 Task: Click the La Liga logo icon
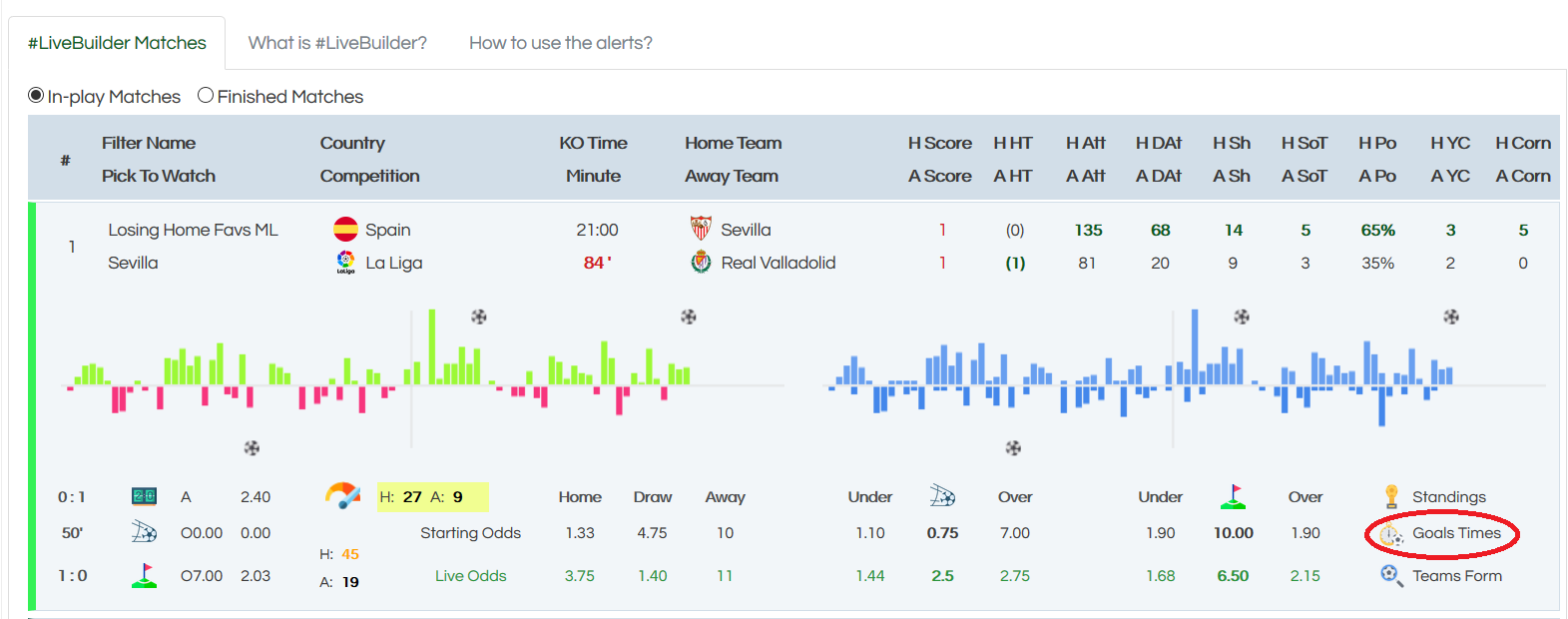pyautogui.click(x=345, y=263)
